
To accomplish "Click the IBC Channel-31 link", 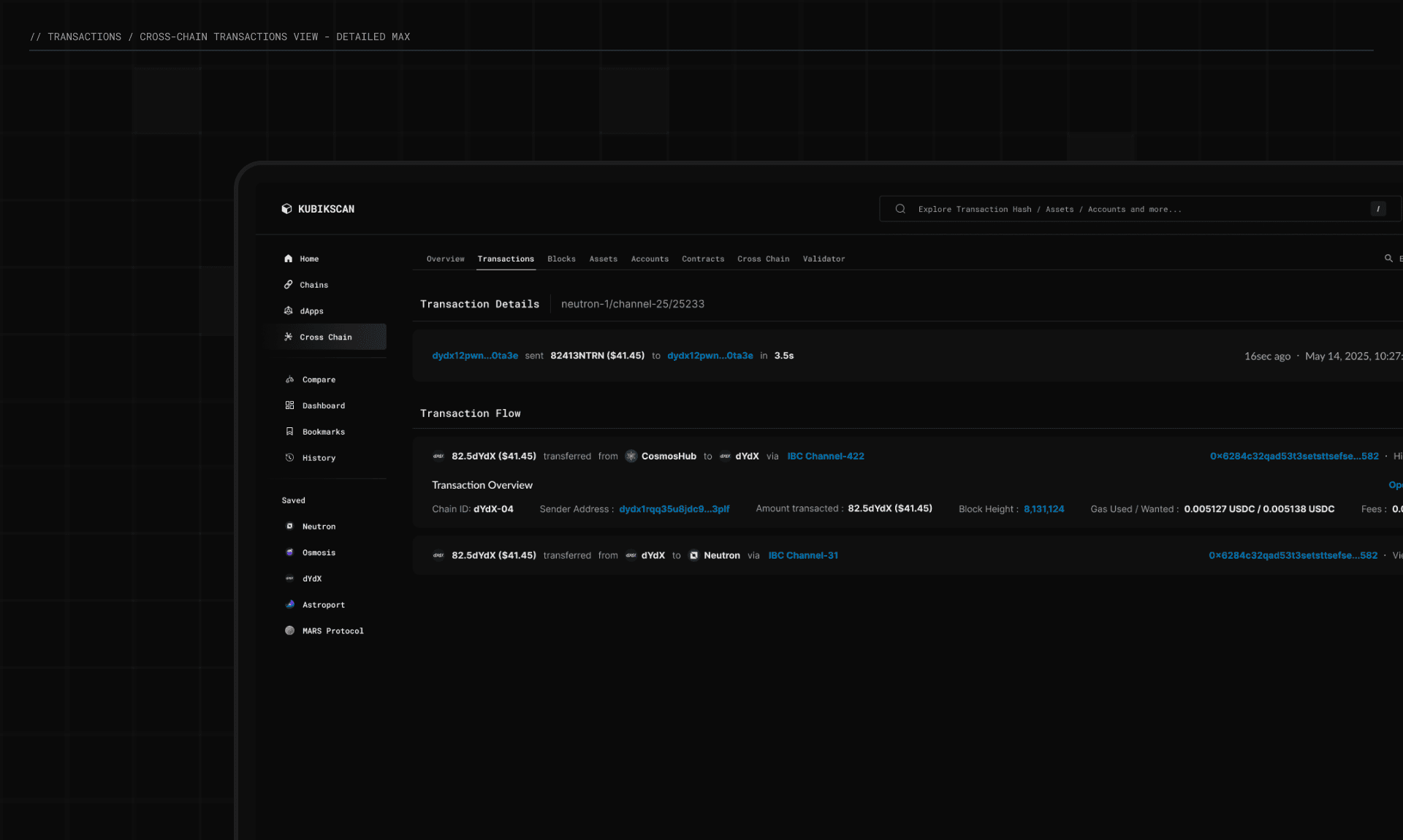I will (x=803, y=556).
